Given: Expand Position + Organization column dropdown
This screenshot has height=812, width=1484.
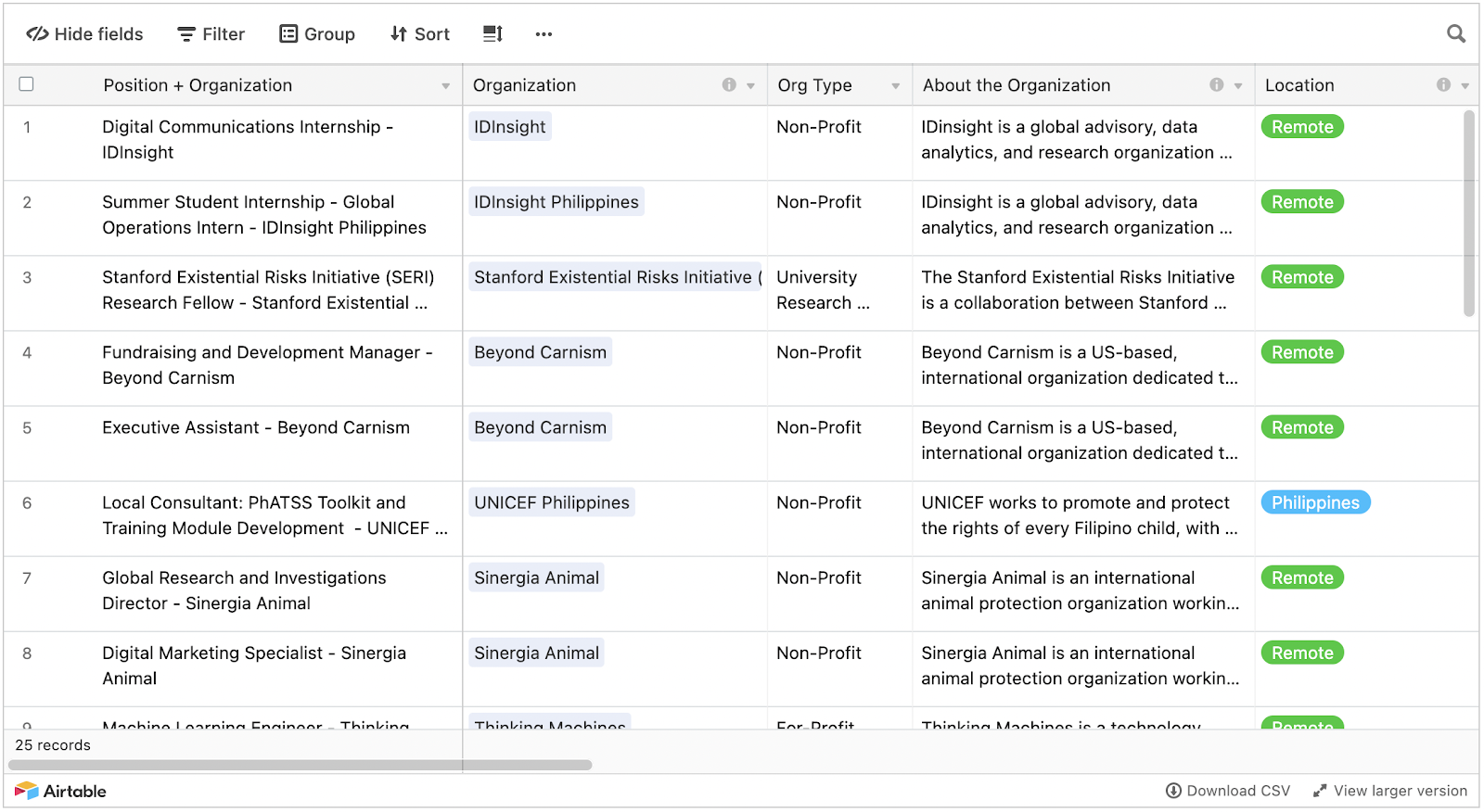Looking at the screenshot, I should tap(446, 86).
